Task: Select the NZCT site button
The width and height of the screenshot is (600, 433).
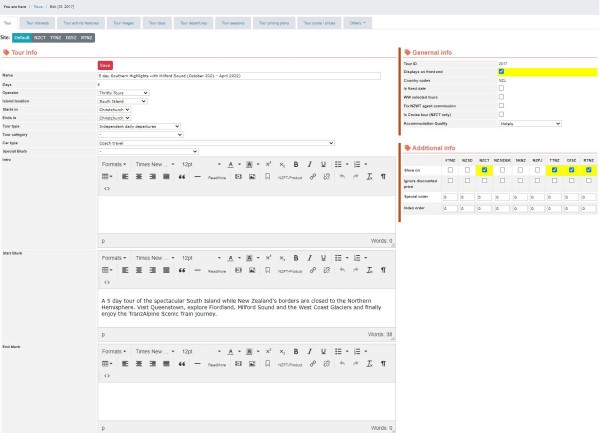Action: pos(40,38)
